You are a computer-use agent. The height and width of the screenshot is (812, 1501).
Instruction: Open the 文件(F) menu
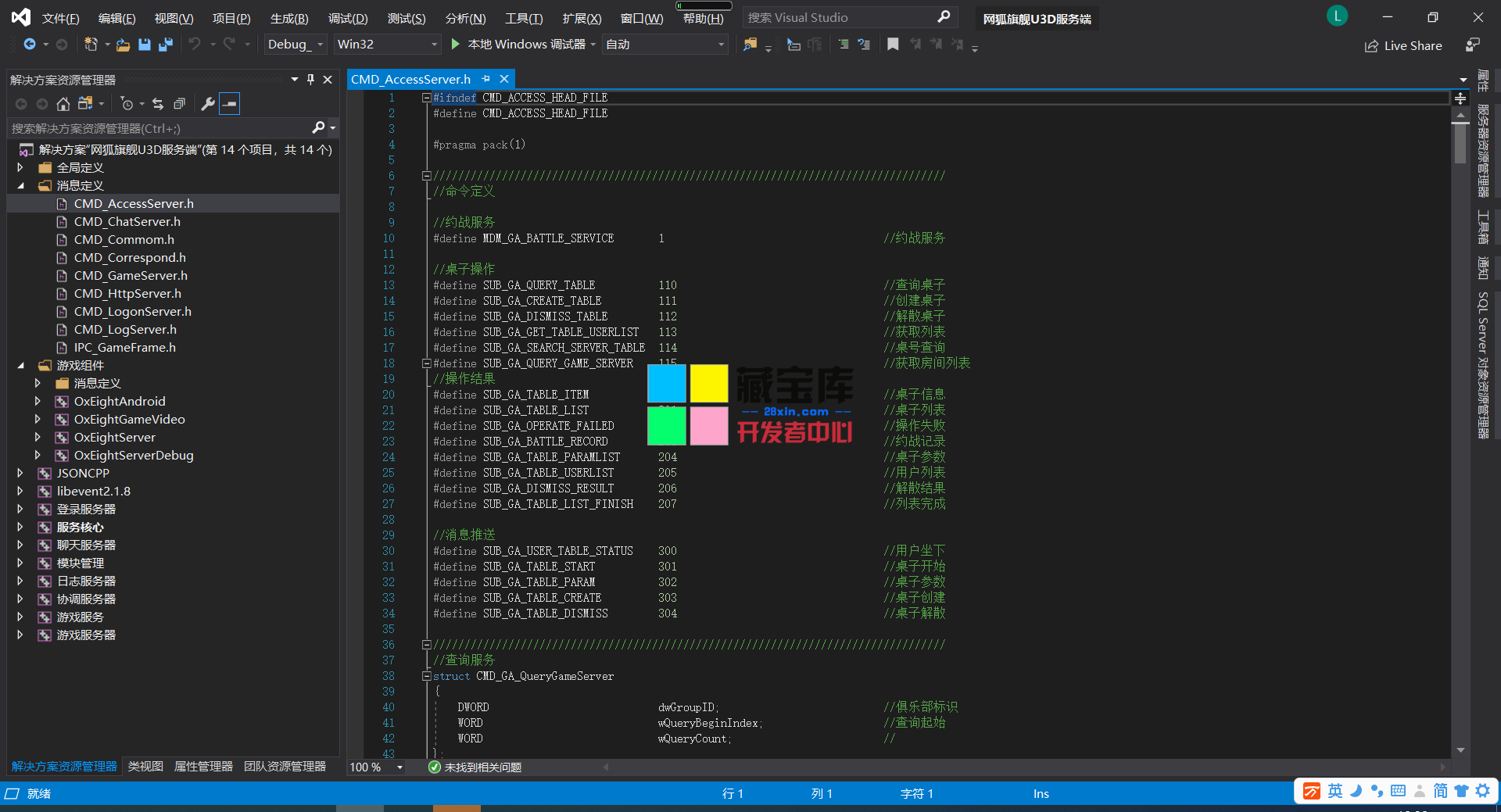60,18
